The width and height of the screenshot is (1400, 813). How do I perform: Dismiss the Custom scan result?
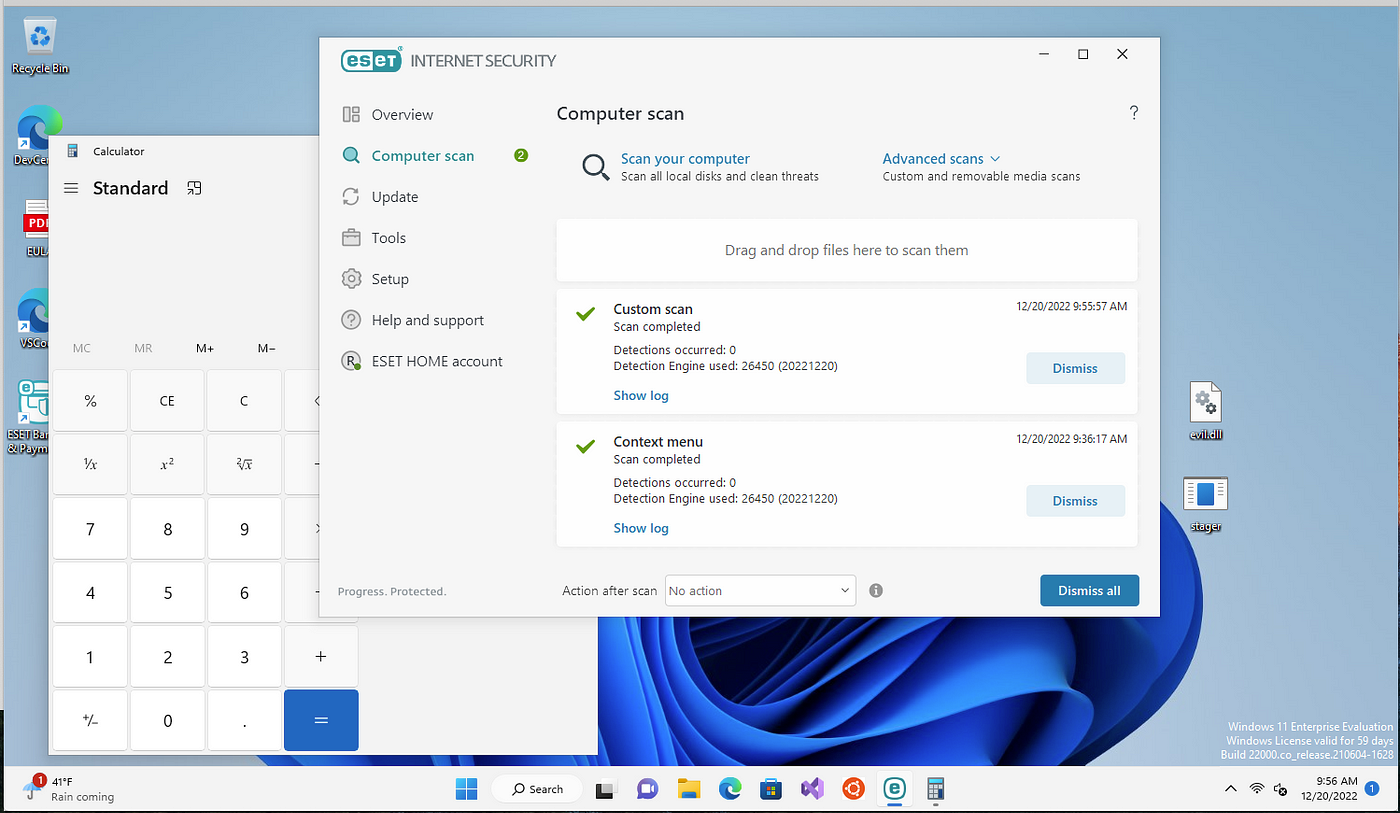(x=1075, y=368)
